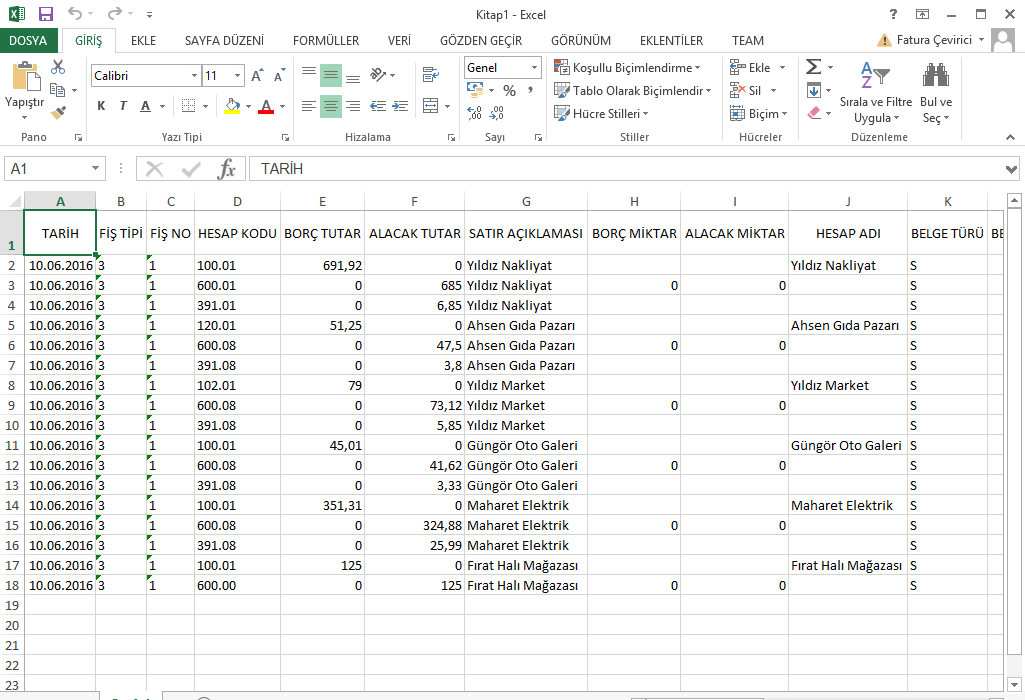Apply the percent style format
Screen dimensions: 1025x700
509,90
